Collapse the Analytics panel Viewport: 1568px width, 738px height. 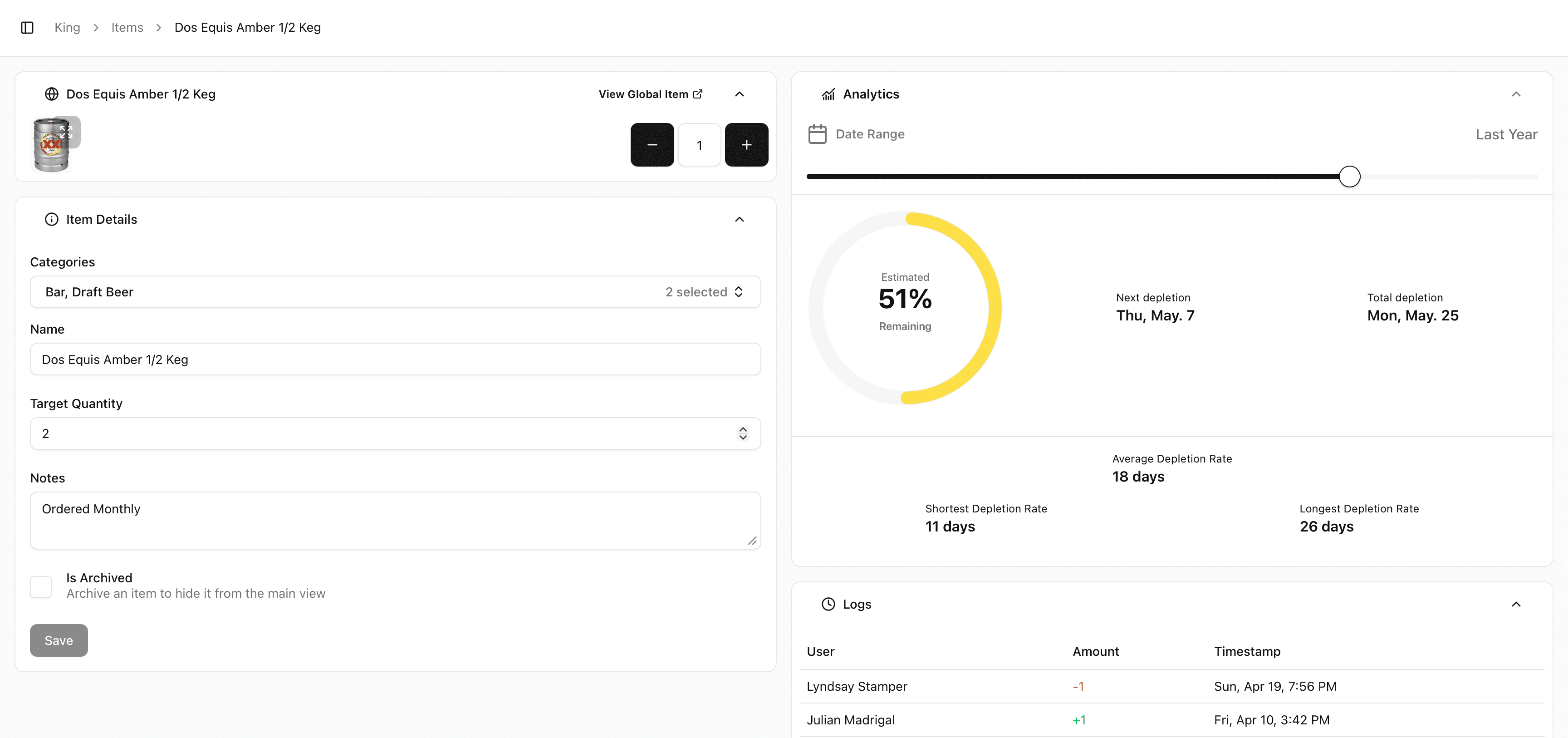1516,94
